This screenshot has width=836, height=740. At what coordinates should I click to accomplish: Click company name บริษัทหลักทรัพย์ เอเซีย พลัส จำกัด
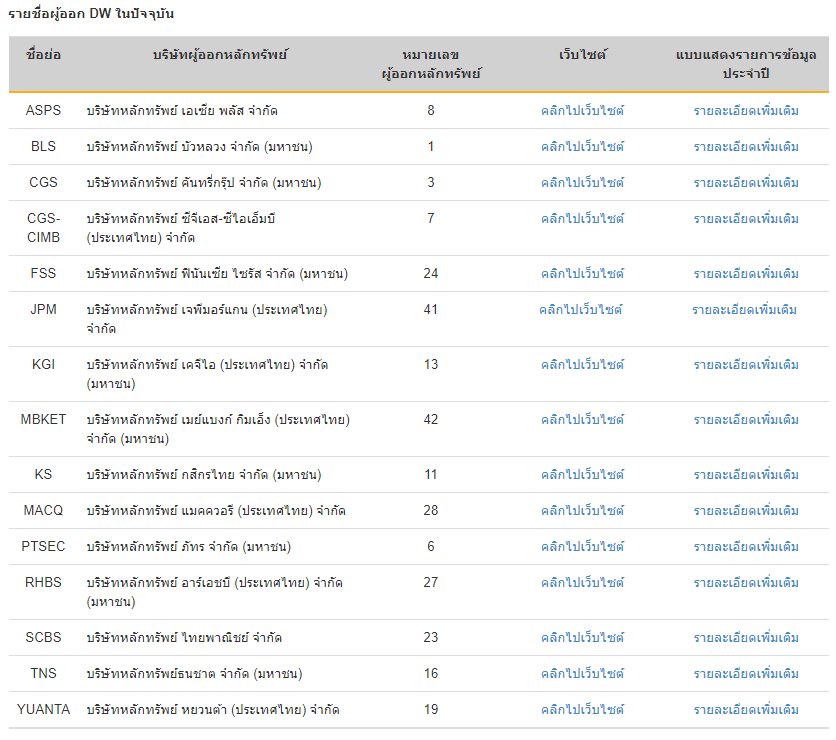pyautogui.click(x=182, y=111)
